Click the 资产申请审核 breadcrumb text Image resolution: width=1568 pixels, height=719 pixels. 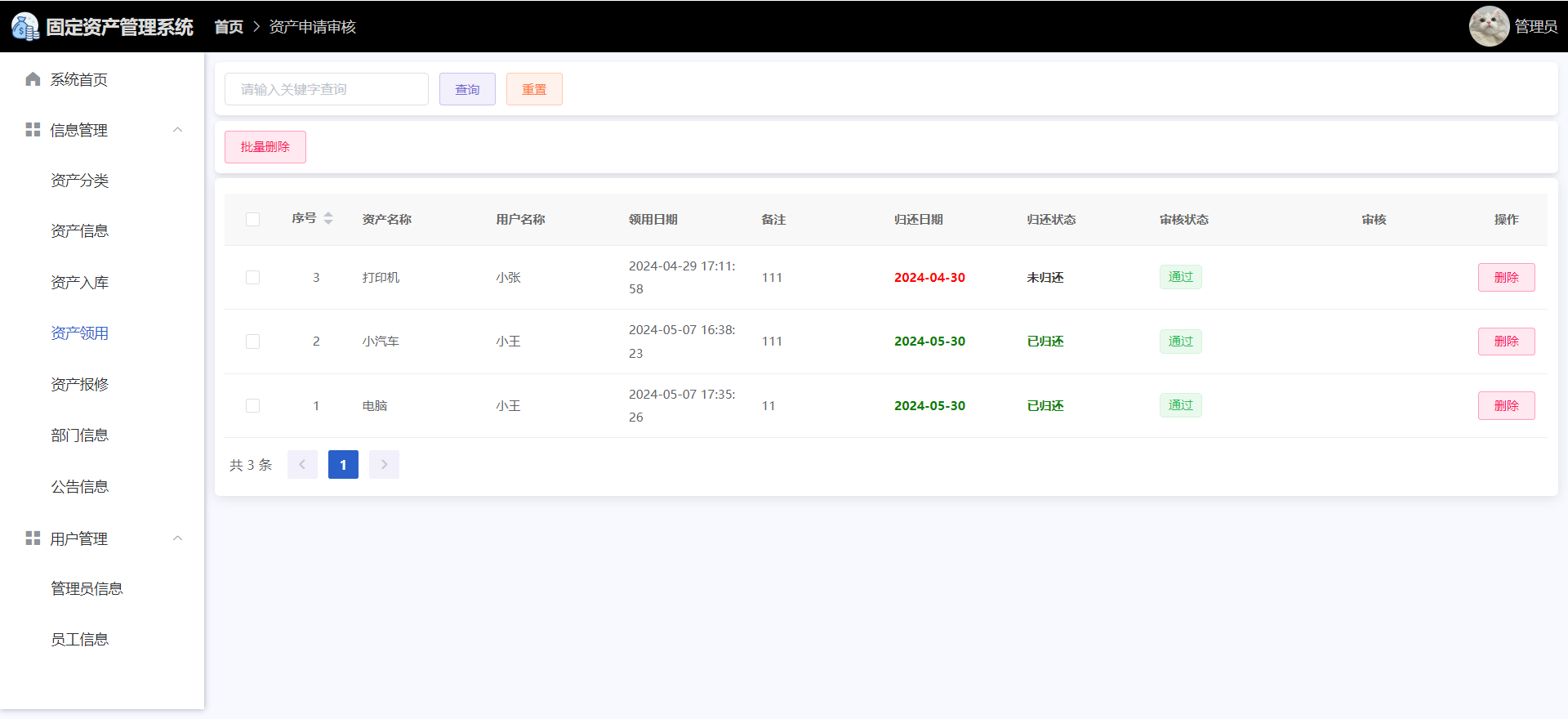tap(313, 27)
